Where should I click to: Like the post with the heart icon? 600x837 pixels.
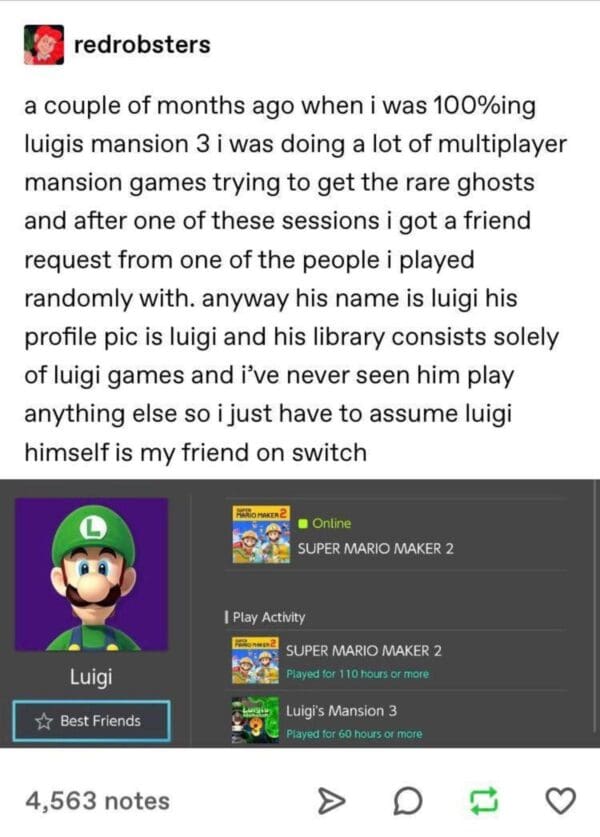[560, 801]
